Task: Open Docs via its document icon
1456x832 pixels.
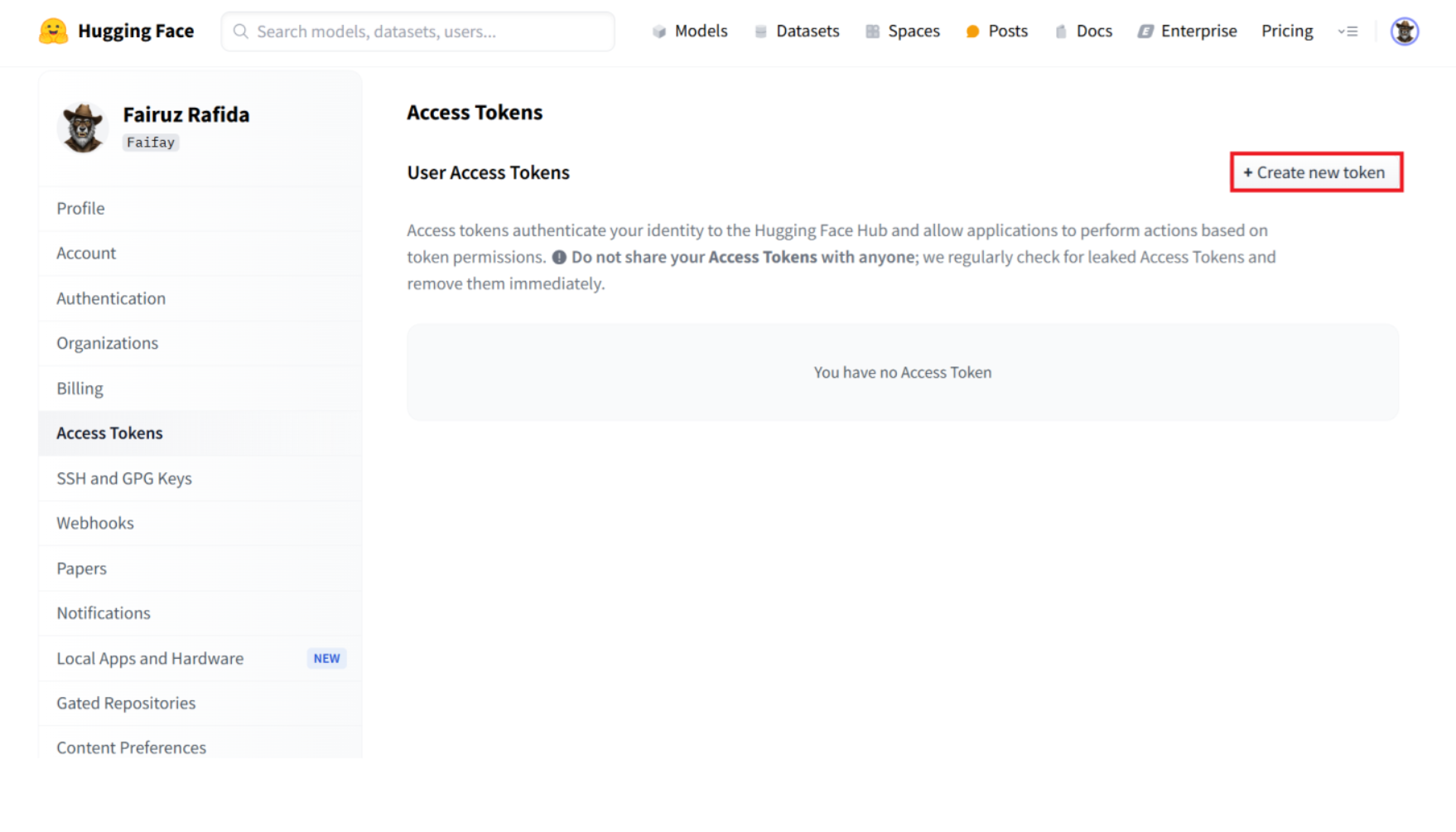Action: point(1061,31)
